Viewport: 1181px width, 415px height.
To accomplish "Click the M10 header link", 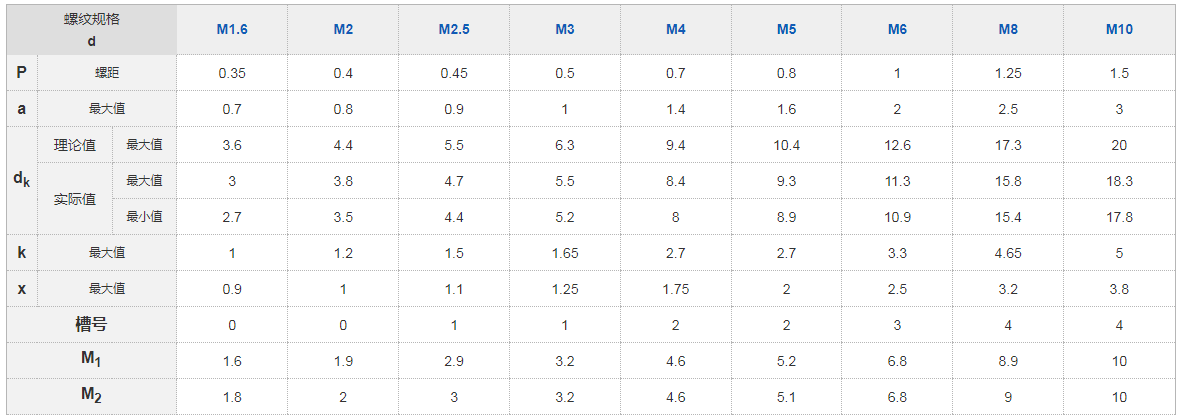I will tap(1119, 30).
